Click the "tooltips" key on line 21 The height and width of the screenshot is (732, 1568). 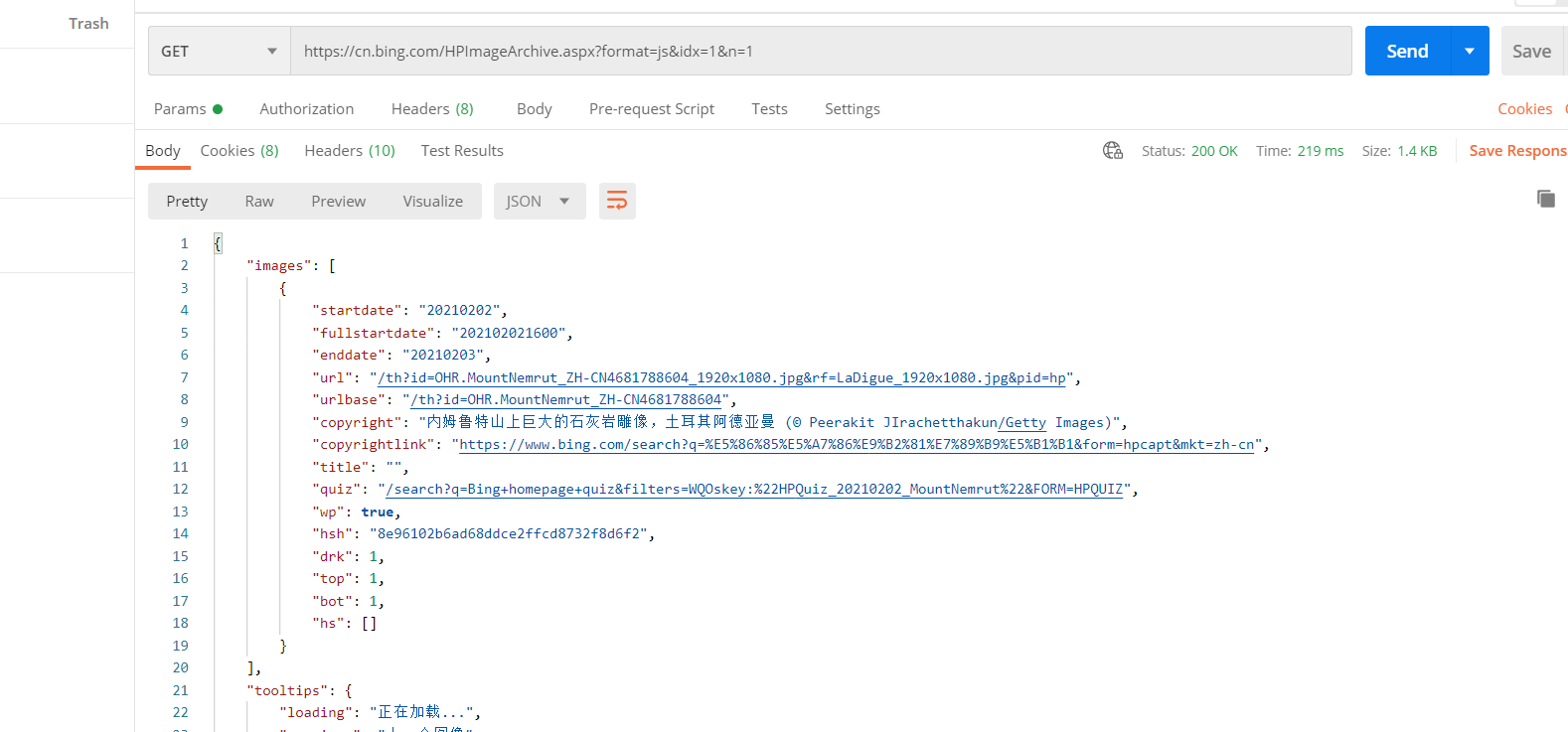click(x=287, y=691)
